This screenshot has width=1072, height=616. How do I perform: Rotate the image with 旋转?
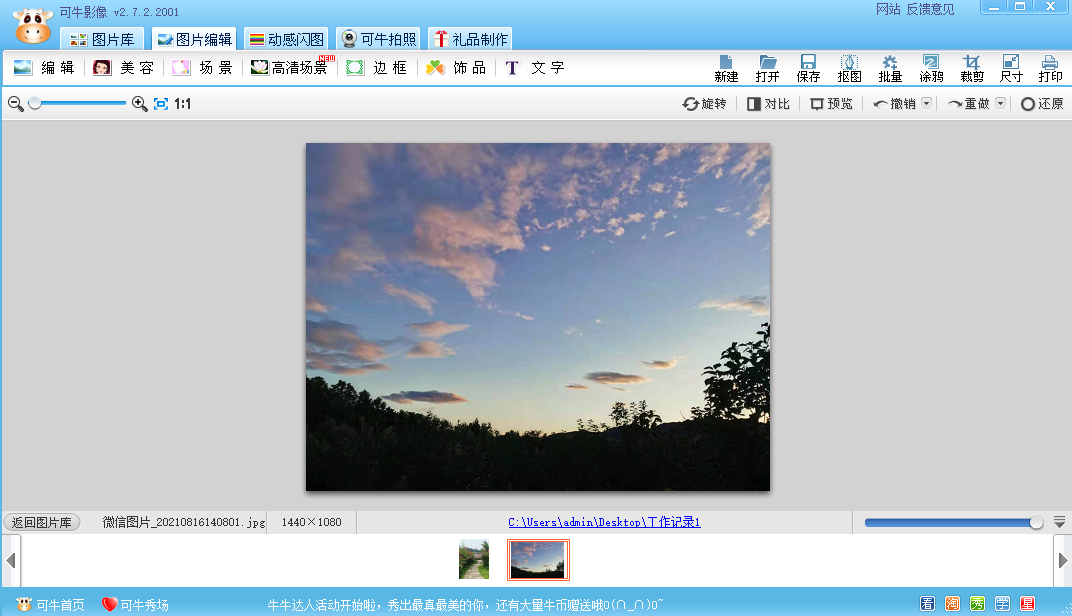coord(704,103)
